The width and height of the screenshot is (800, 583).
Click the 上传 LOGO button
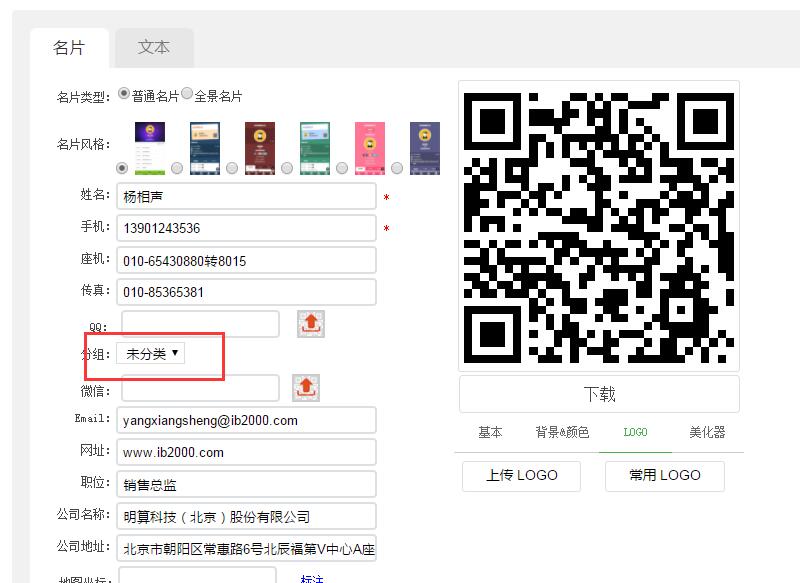tap(521, 475)
